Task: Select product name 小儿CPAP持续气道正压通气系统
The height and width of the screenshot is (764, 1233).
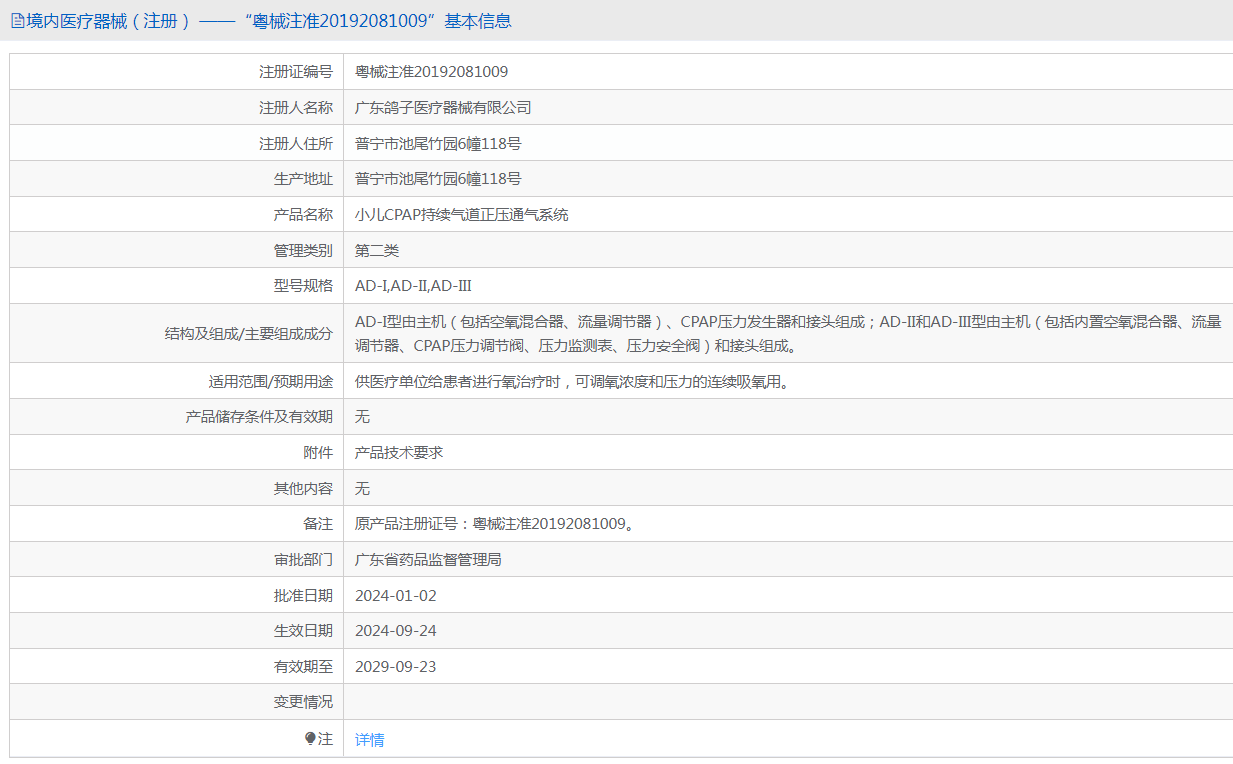Action: pos(461,215)
